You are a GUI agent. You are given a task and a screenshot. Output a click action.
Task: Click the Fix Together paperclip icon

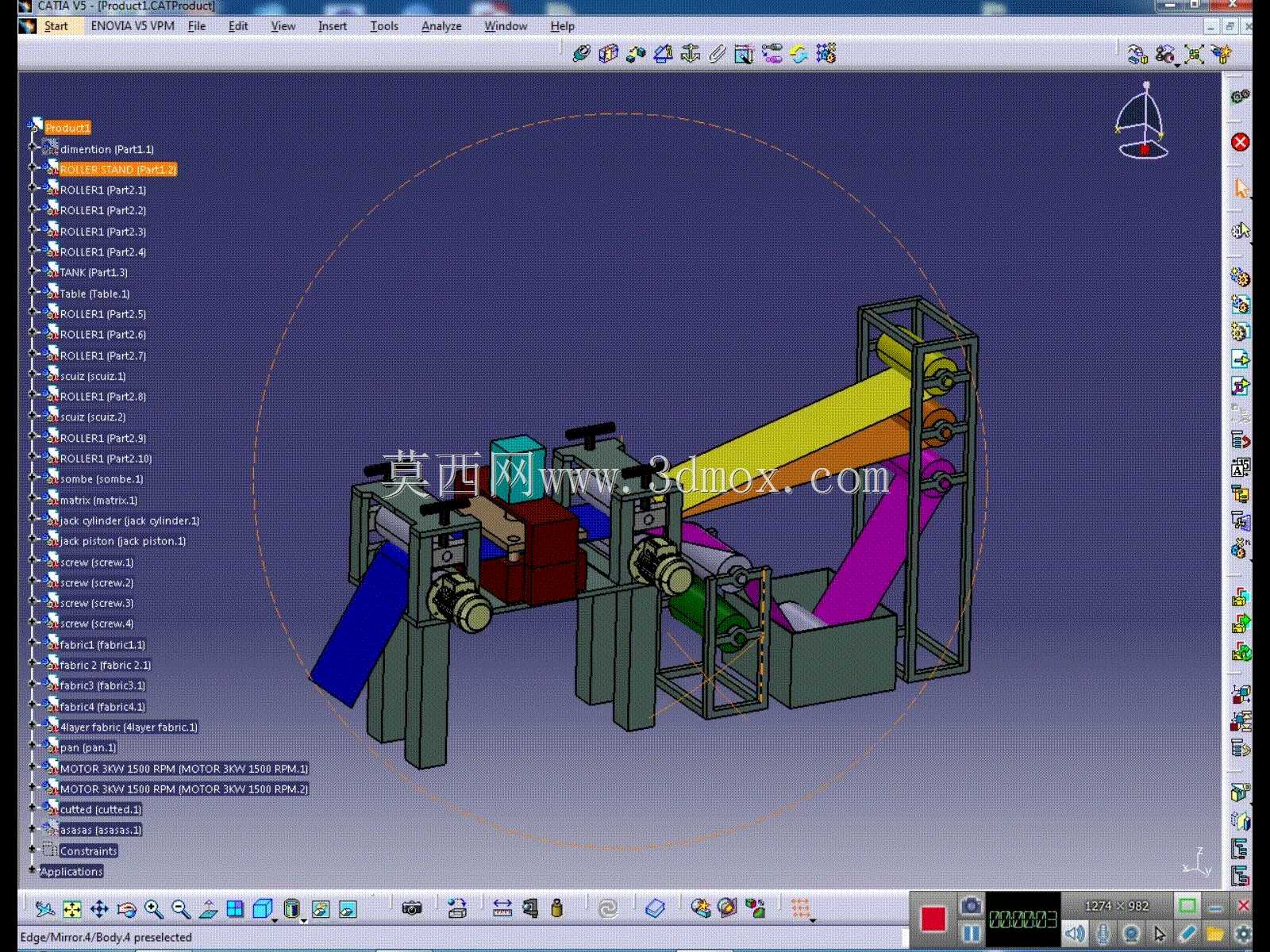718,54
